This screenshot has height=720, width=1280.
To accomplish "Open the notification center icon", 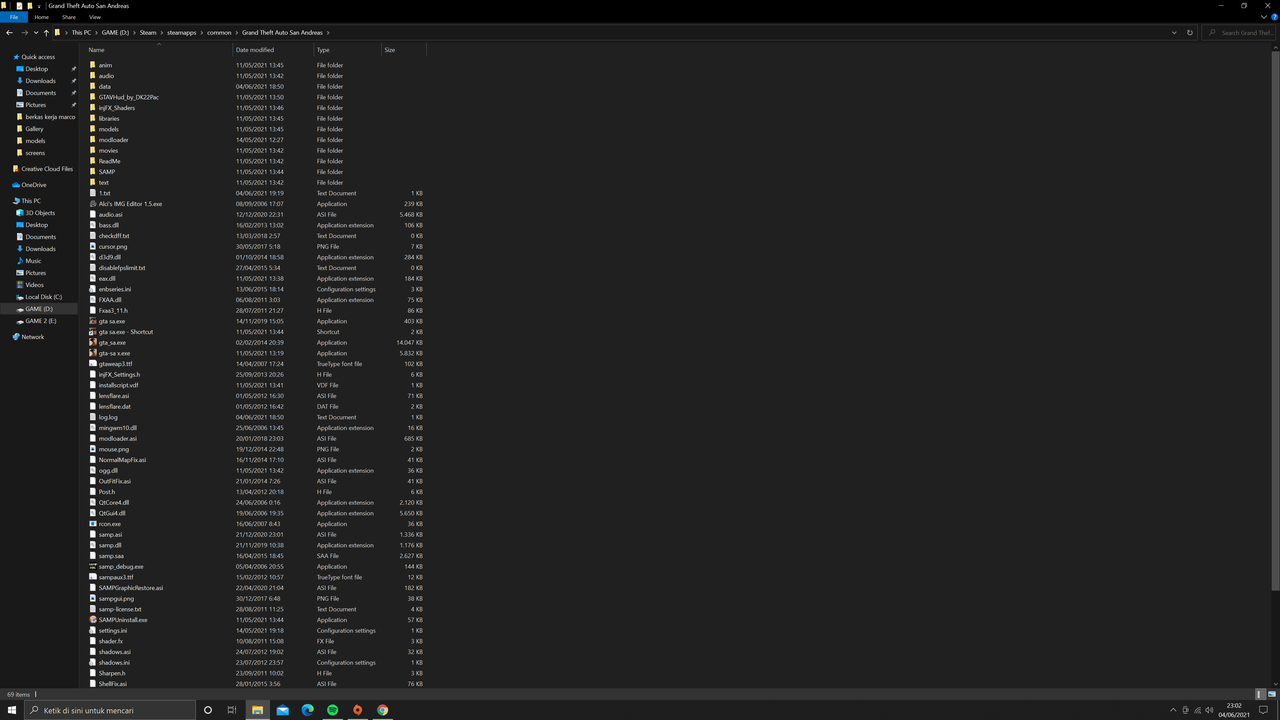I will point(1264,710).
